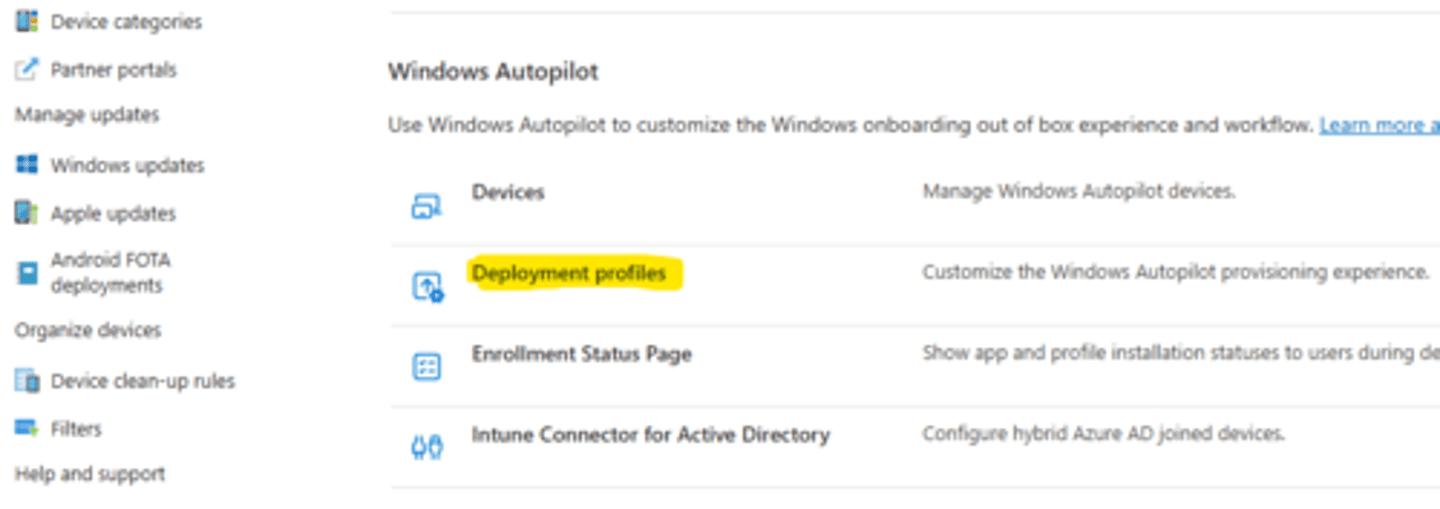Viewport: 1440px width, 509px height.
Task: Click the Device clean-up rules icon
Action: pos(27,381)
